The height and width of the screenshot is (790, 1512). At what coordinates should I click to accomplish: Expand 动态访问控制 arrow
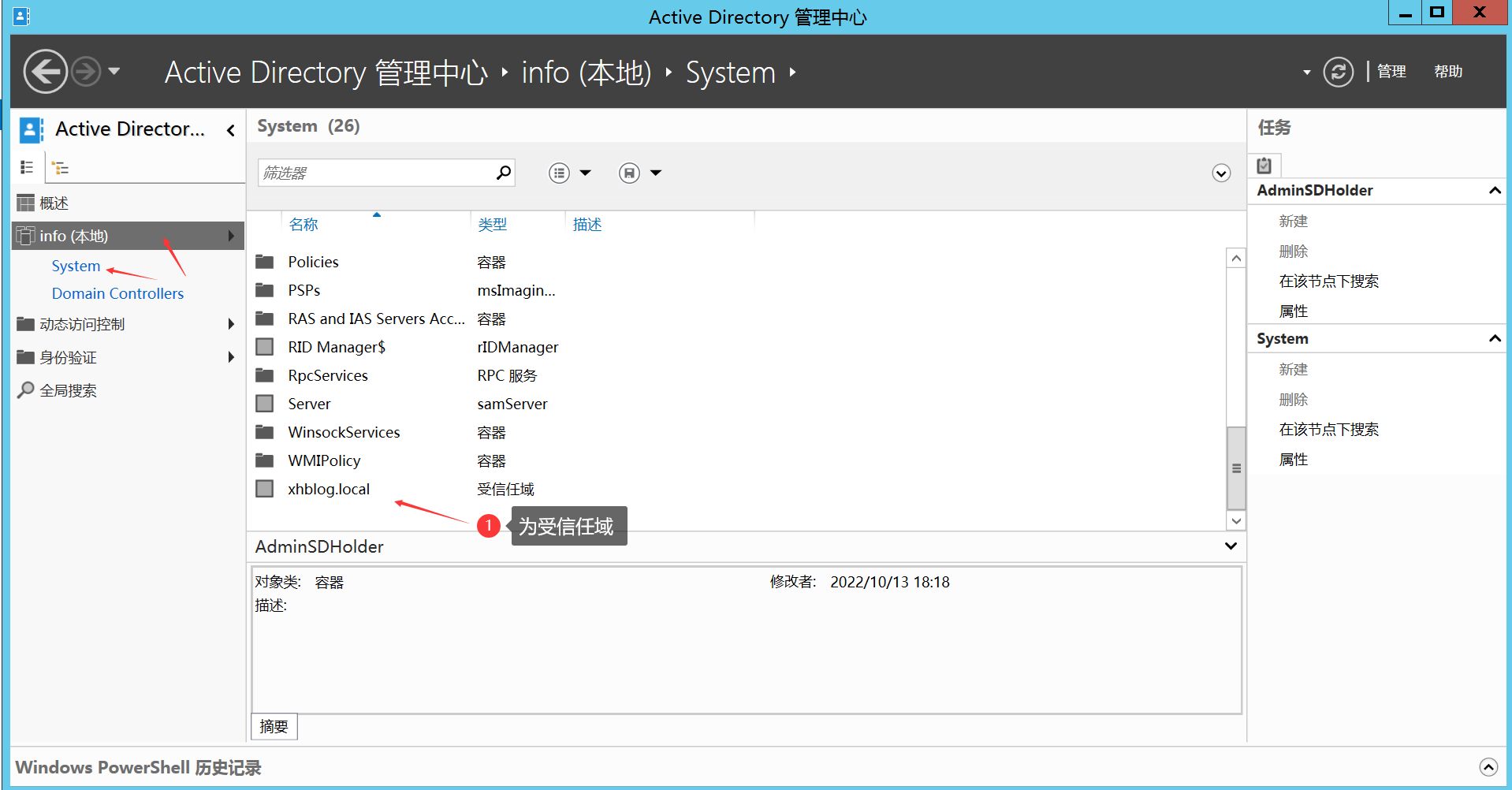click(x=231, y=324)
